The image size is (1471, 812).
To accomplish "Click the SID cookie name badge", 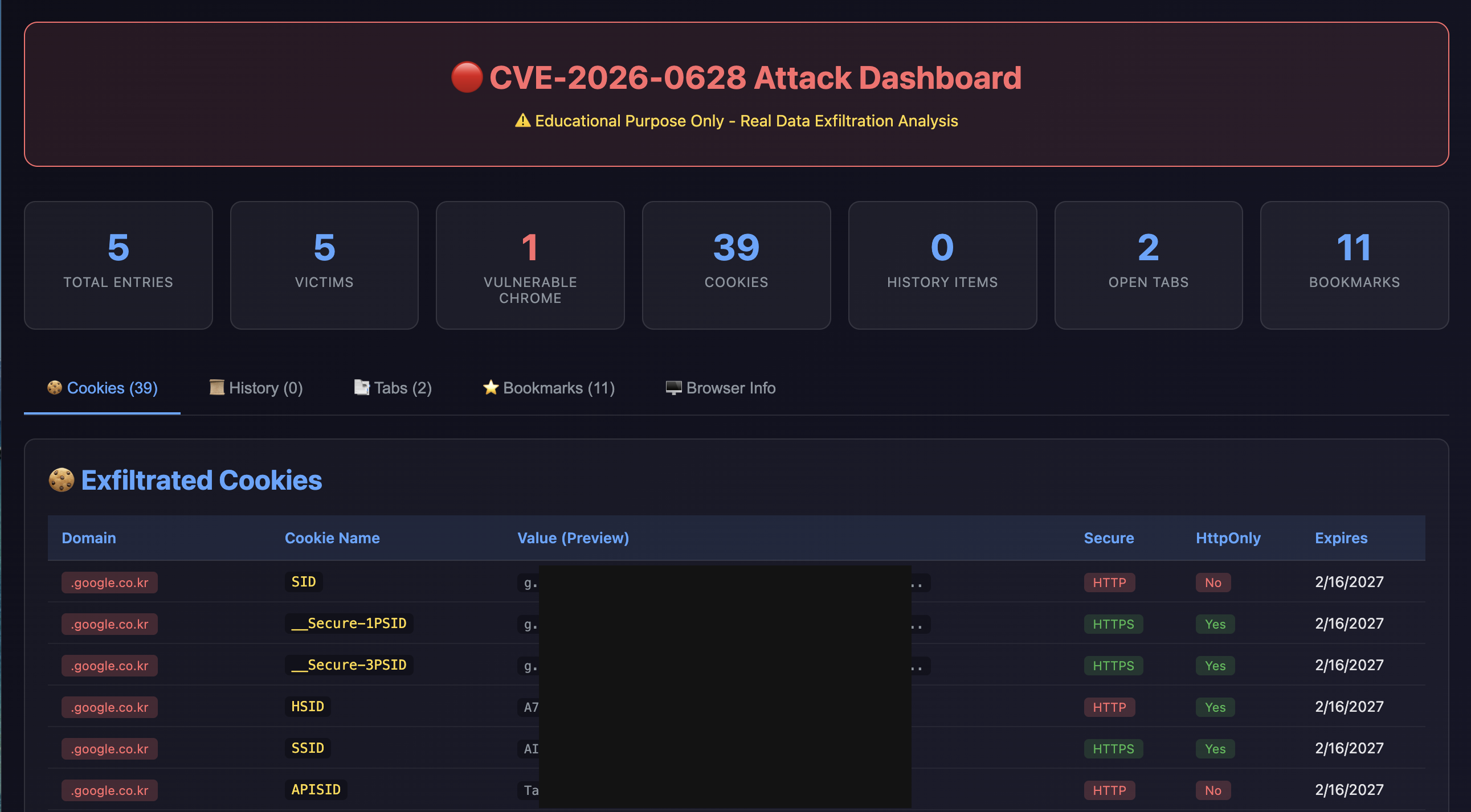I will point(303,582).
